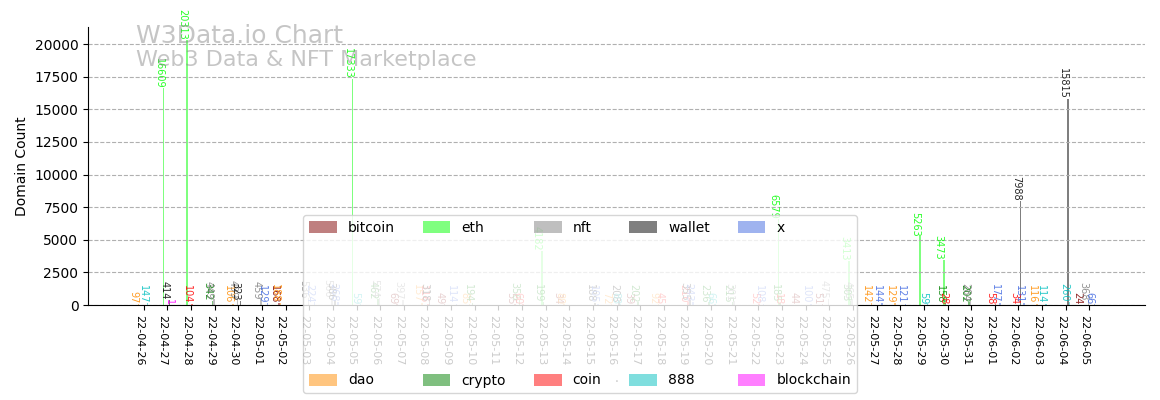Select the 22-06-04 date axis label

click(1064, 339)
